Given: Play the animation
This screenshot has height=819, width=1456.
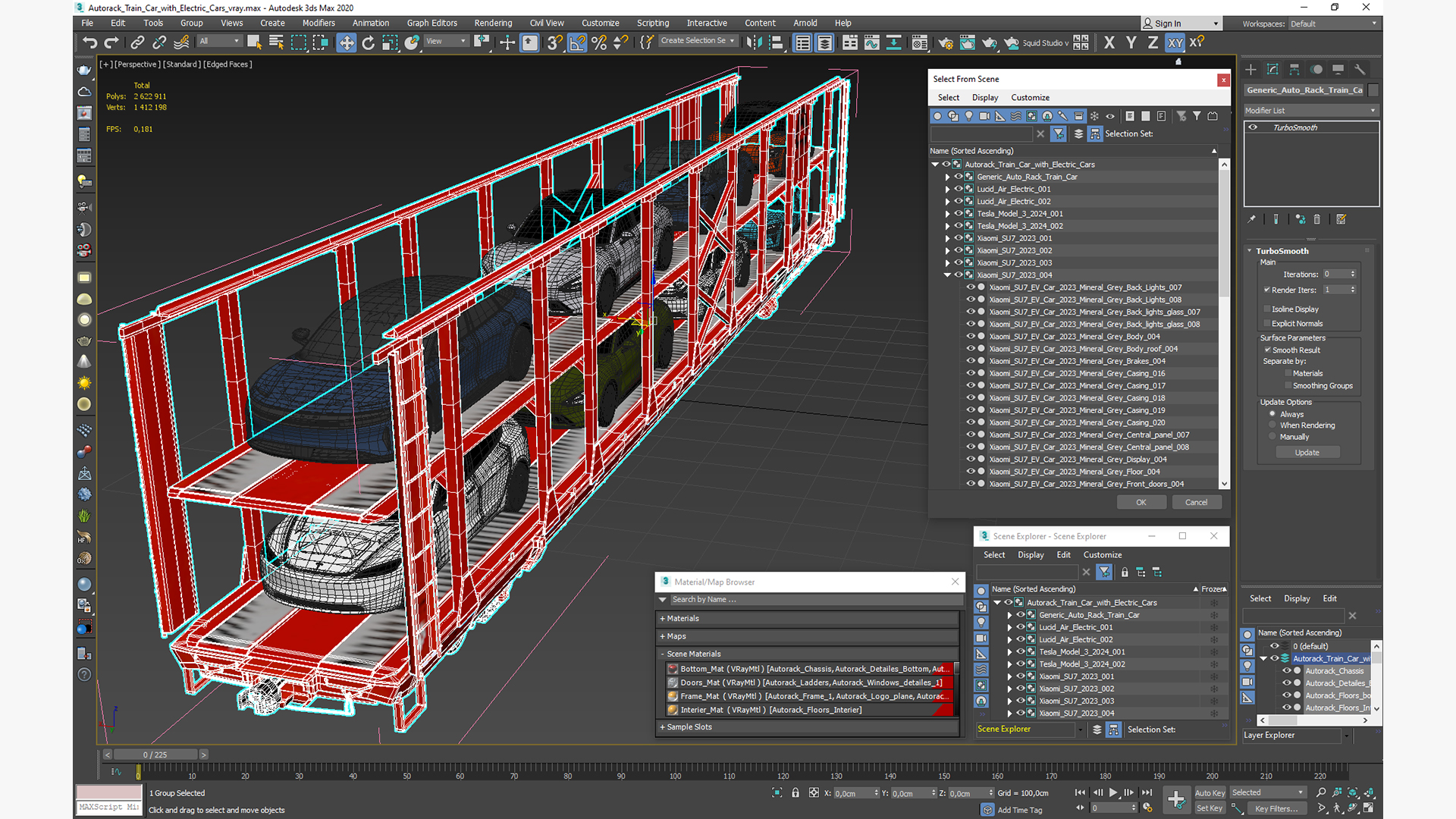Looking at the screenshot, I should (1113, 792).
